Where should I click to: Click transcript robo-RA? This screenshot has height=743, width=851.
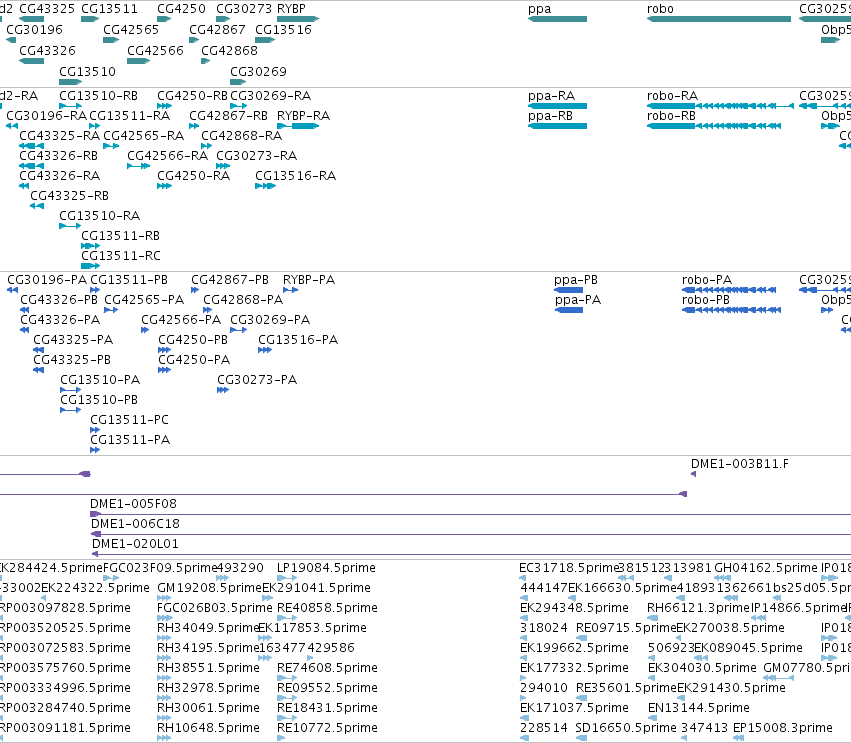point(720,106)
